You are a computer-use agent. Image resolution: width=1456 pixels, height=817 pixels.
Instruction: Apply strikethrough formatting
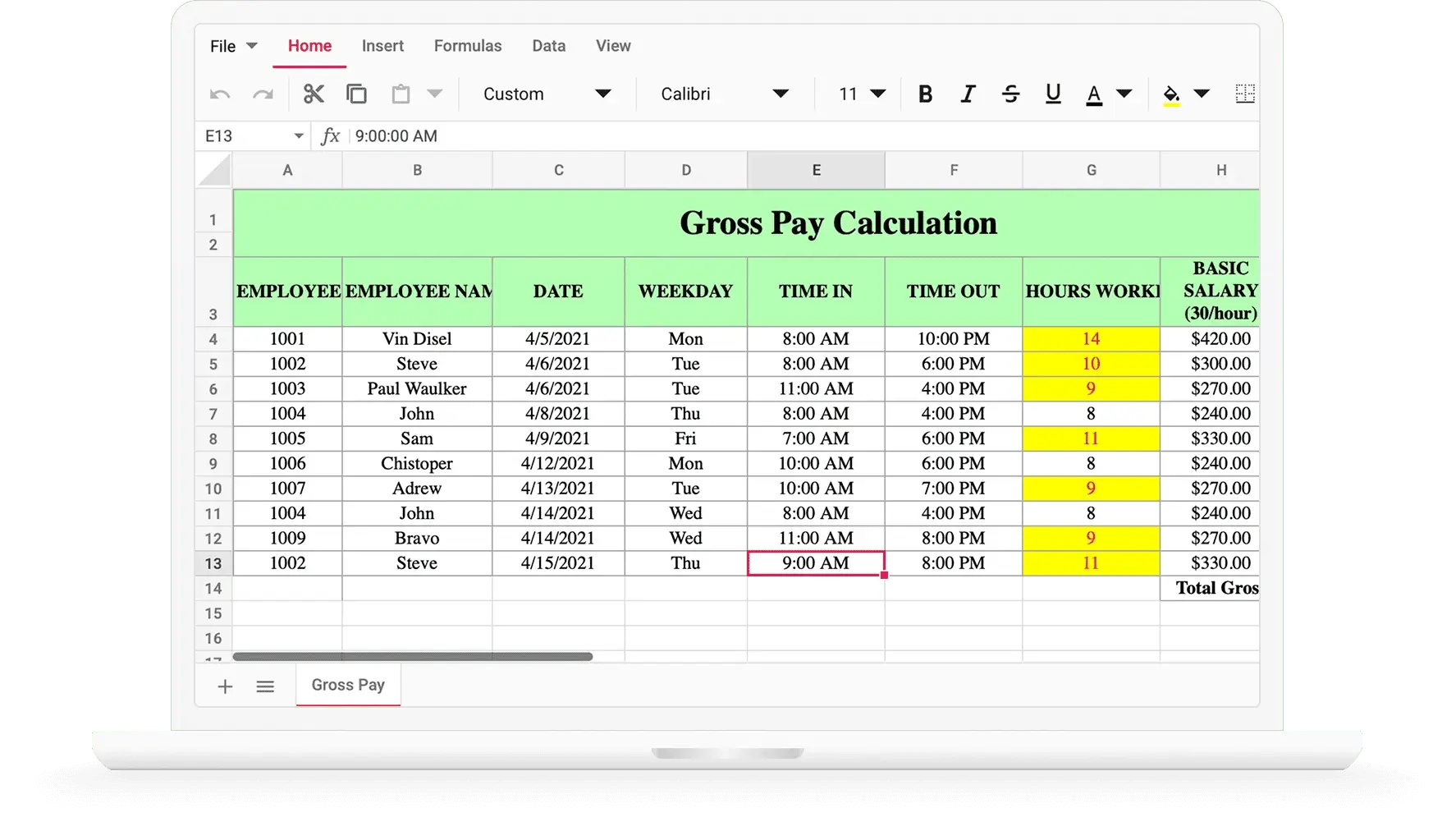click(1010, 94)
